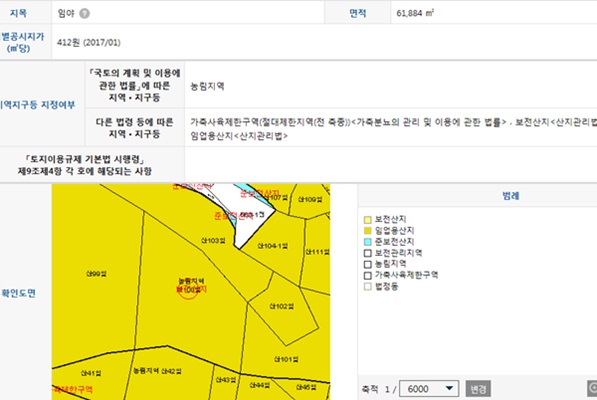Select the scale value 6000 field

tap(429, 389)
